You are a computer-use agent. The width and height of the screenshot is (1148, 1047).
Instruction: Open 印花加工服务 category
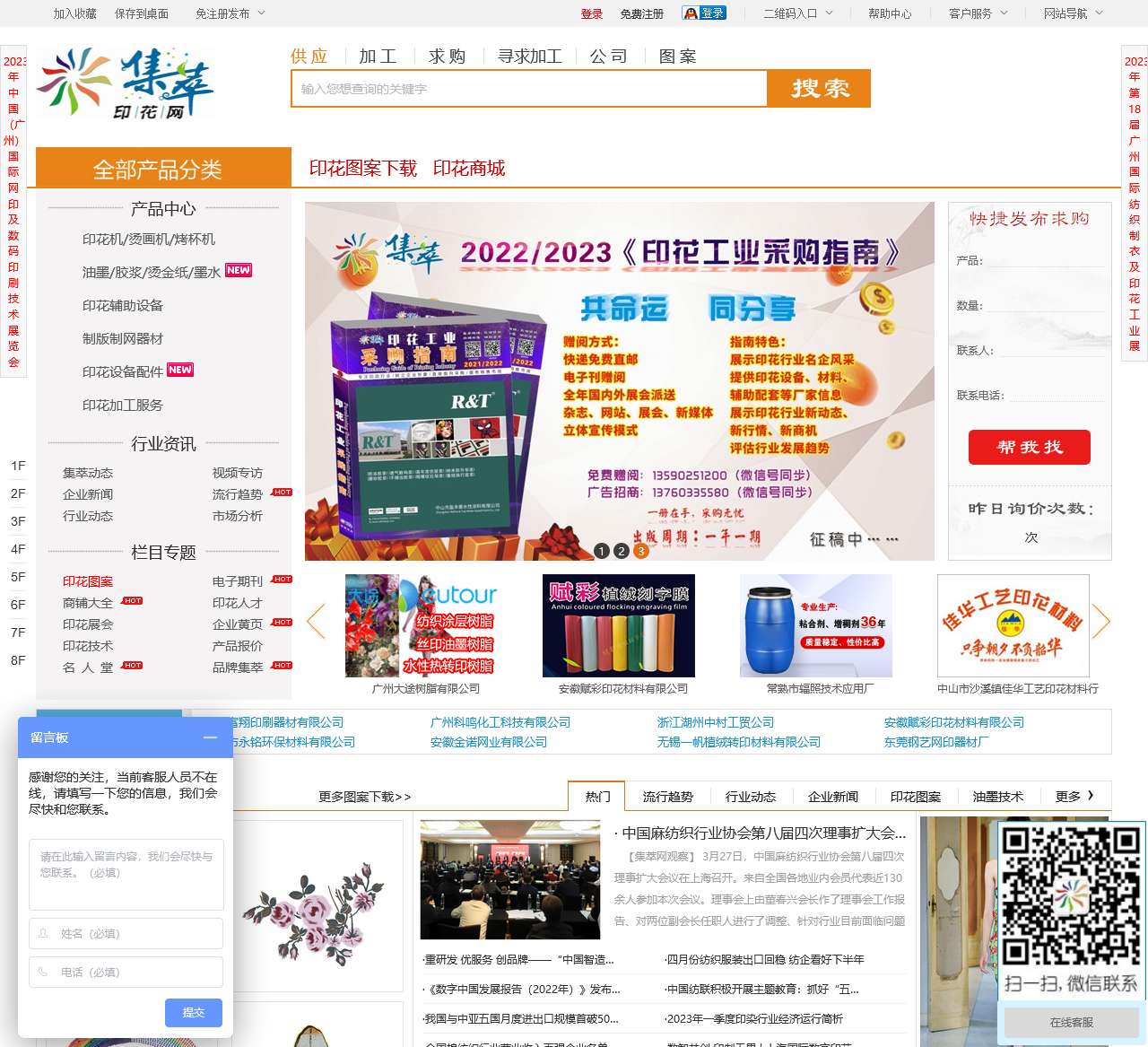(123, 405)
